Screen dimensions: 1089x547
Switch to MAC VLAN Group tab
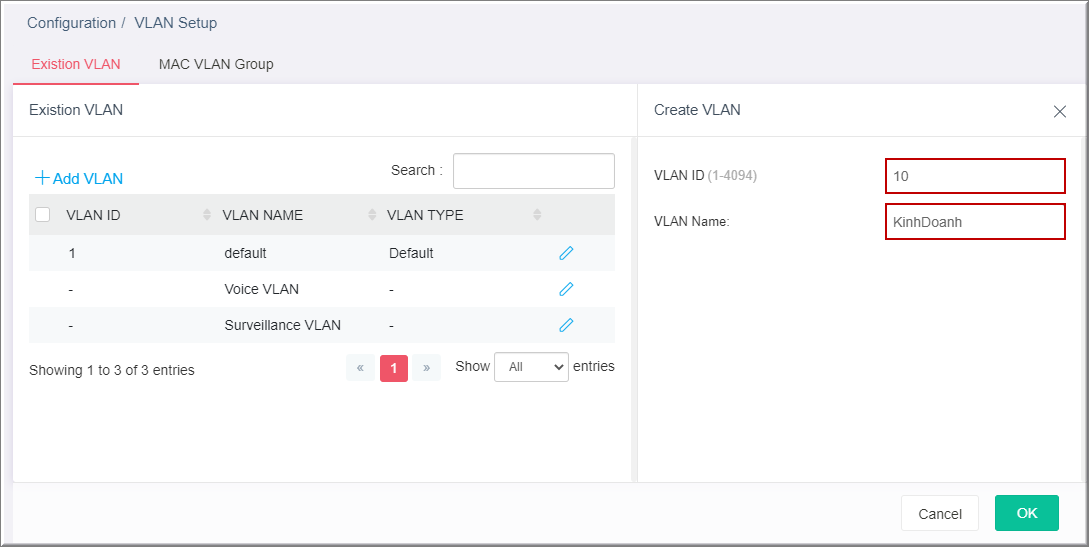coord(216,64)
